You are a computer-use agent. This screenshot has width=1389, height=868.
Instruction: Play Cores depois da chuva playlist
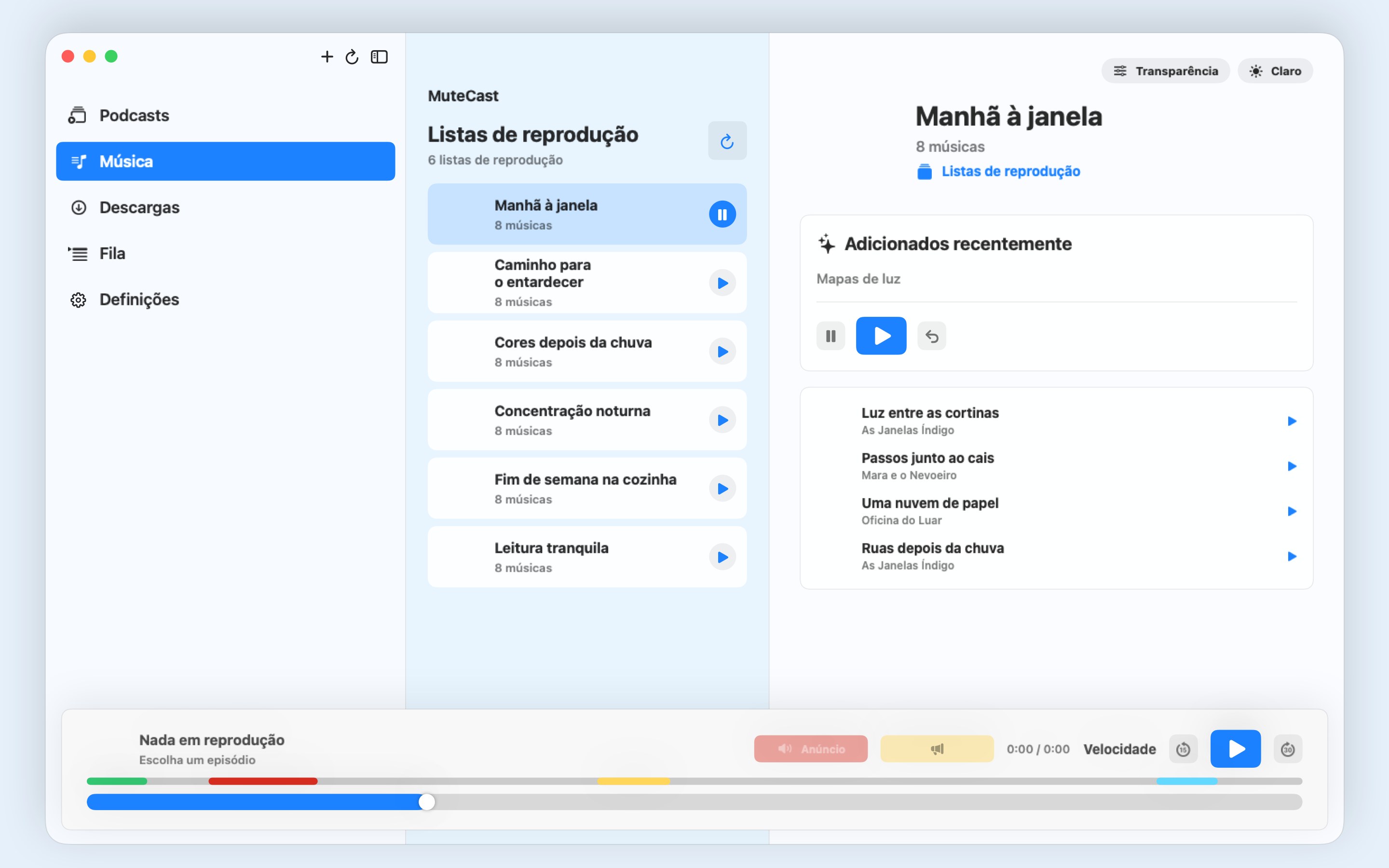pos(722,352)
